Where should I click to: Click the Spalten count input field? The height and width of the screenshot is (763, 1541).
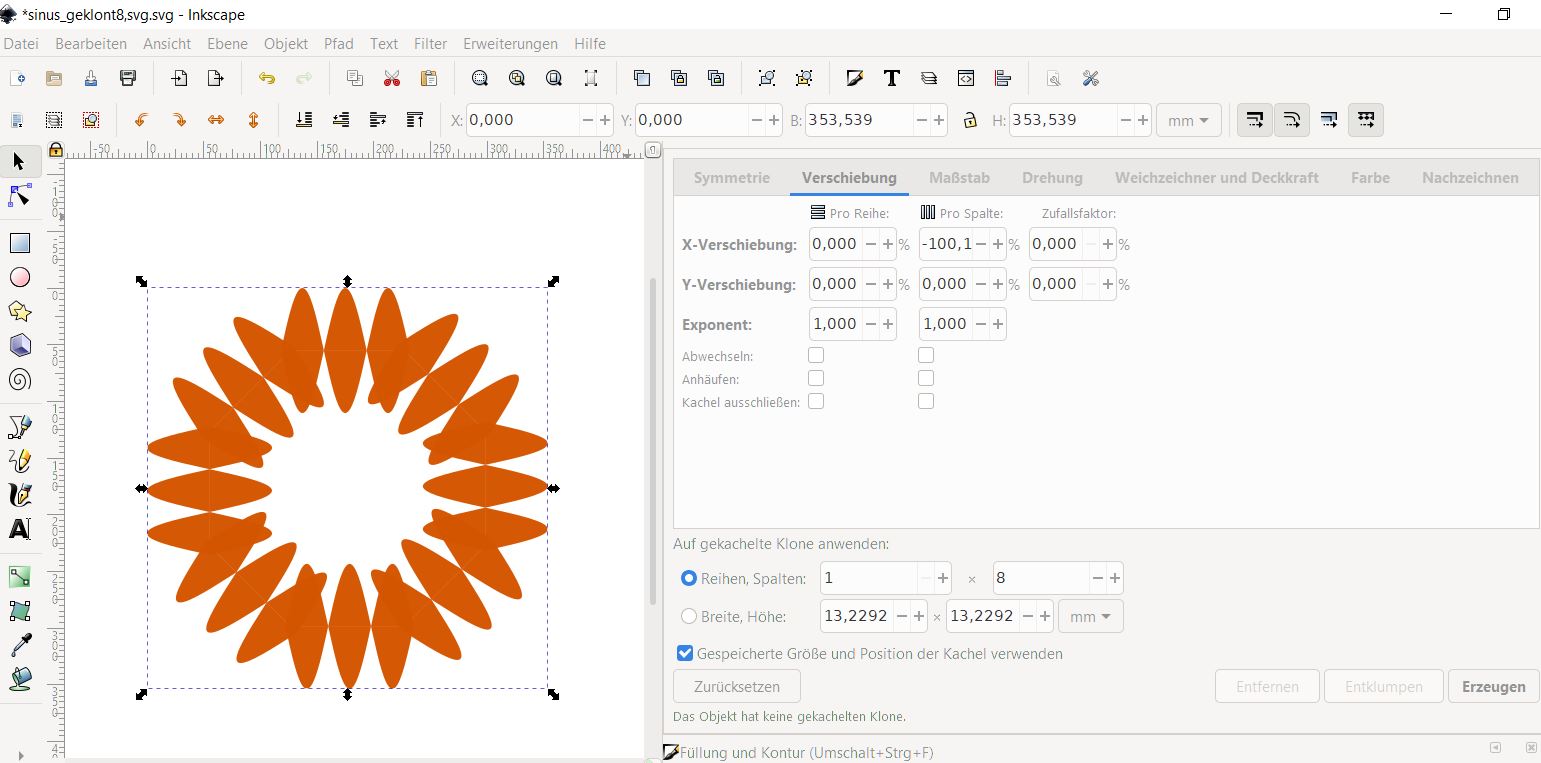[1040, 578]
